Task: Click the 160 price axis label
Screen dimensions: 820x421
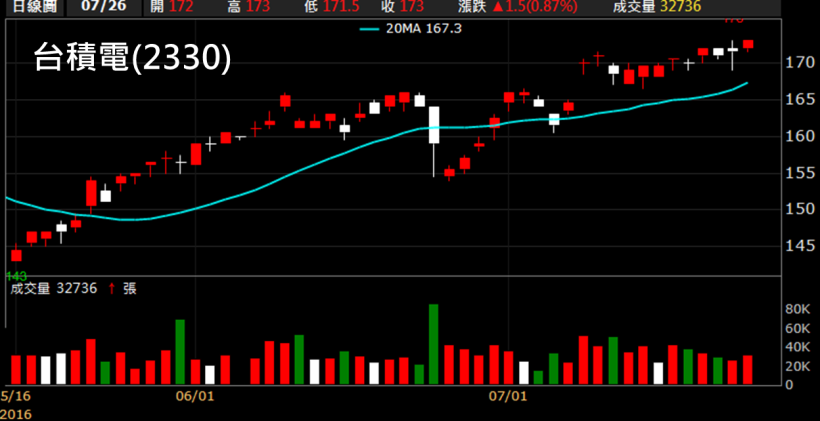Action: (800, 136)
